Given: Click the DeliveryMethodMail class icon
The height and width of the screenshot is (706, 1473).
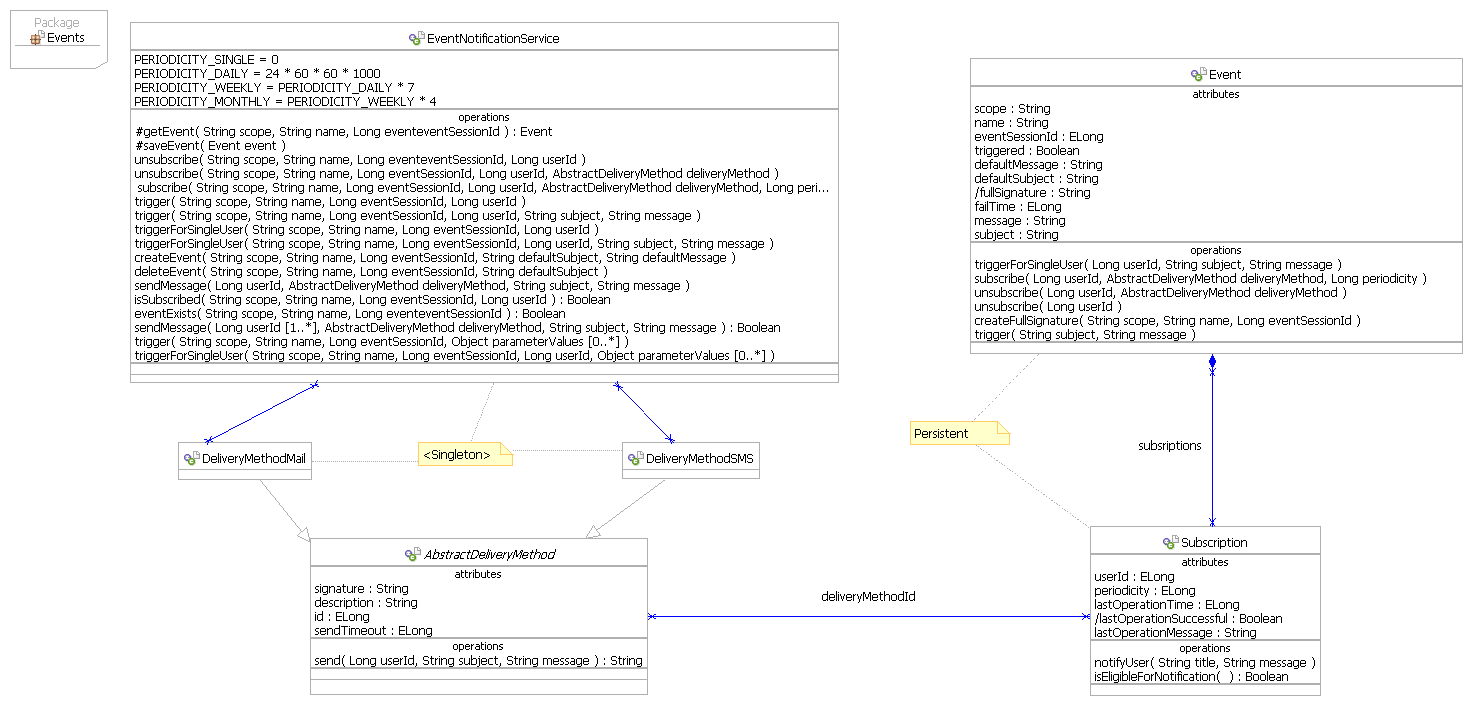Looking at the screenshot, I should (191, 459).
